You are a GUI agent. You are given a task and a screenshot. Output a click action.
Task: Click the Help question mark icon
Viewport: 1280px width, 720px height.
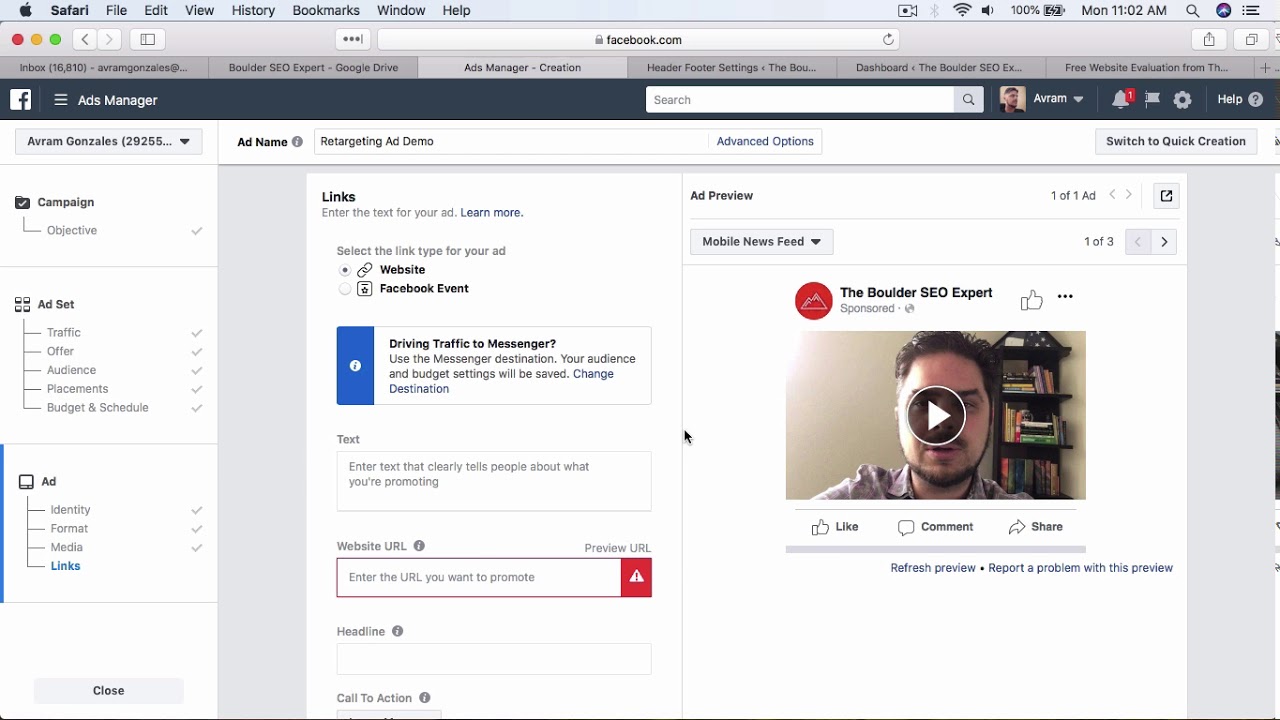coord(1256,100)
